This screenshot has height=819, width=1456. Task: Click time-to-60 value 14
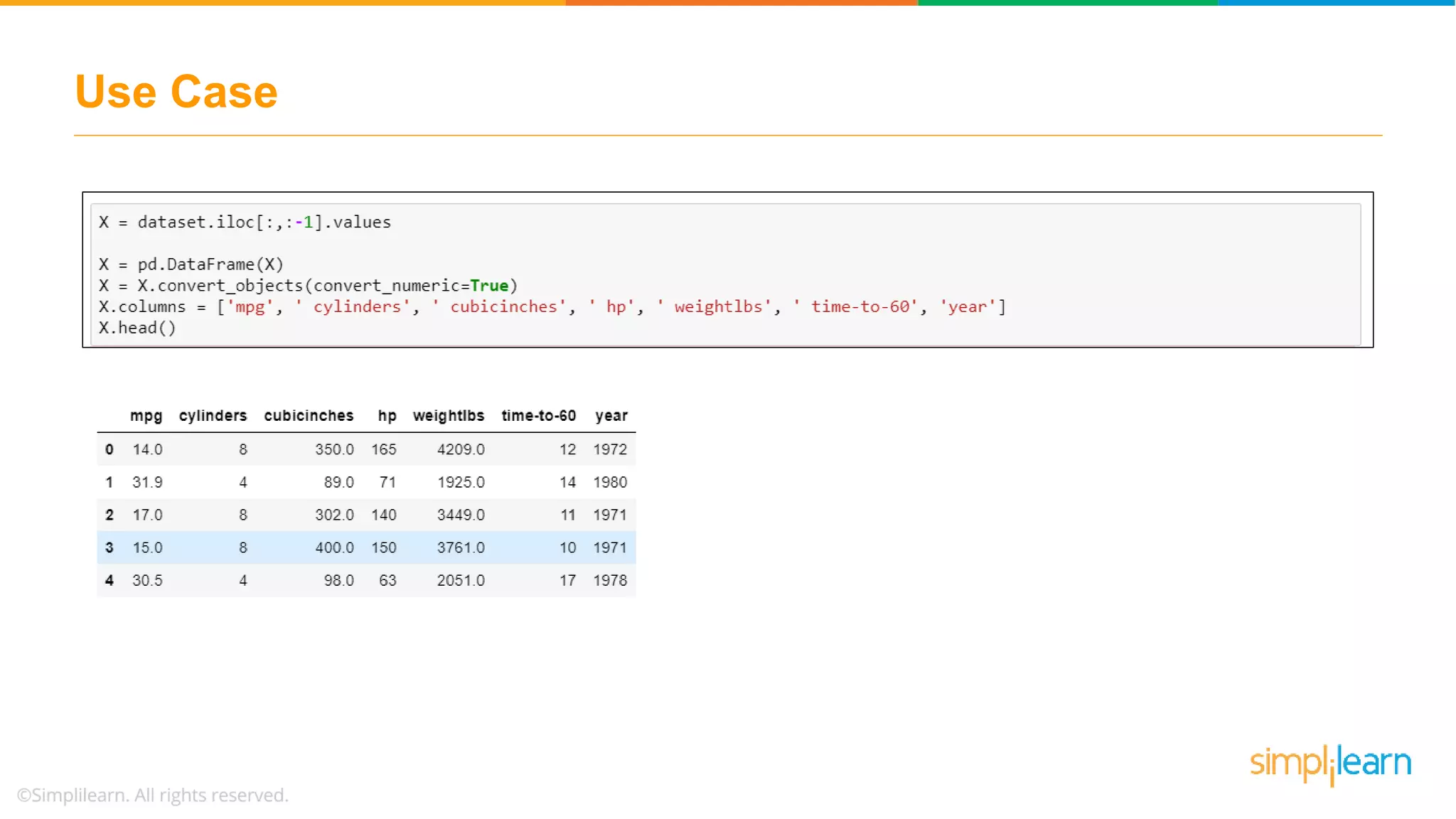pos(567,482)
